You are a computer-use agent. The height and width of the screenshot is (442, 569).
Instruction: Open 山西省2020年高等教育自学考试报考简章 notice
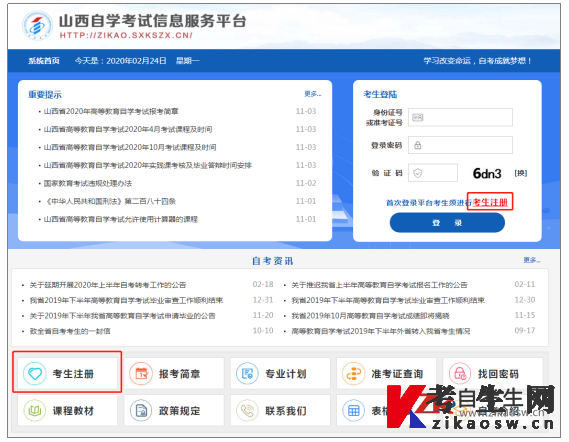111,111
